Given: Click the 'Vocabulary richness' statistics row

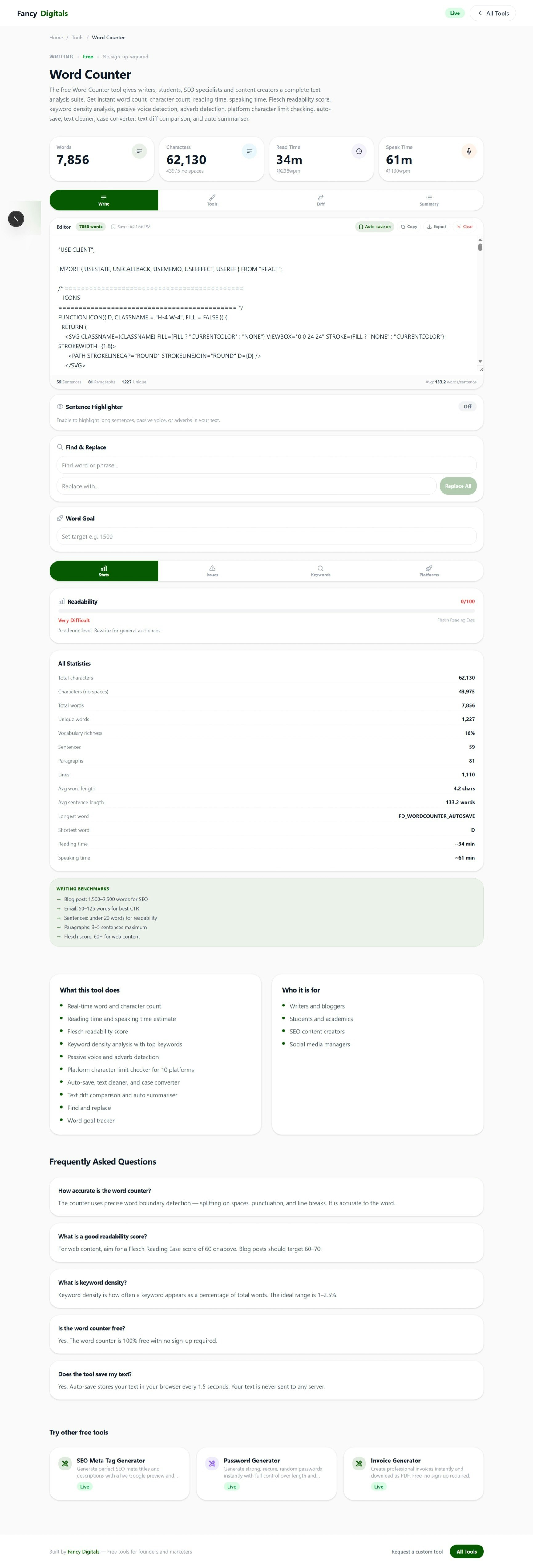Looking at the screenshot, I should pyautogui.click(x=266, y=733).
